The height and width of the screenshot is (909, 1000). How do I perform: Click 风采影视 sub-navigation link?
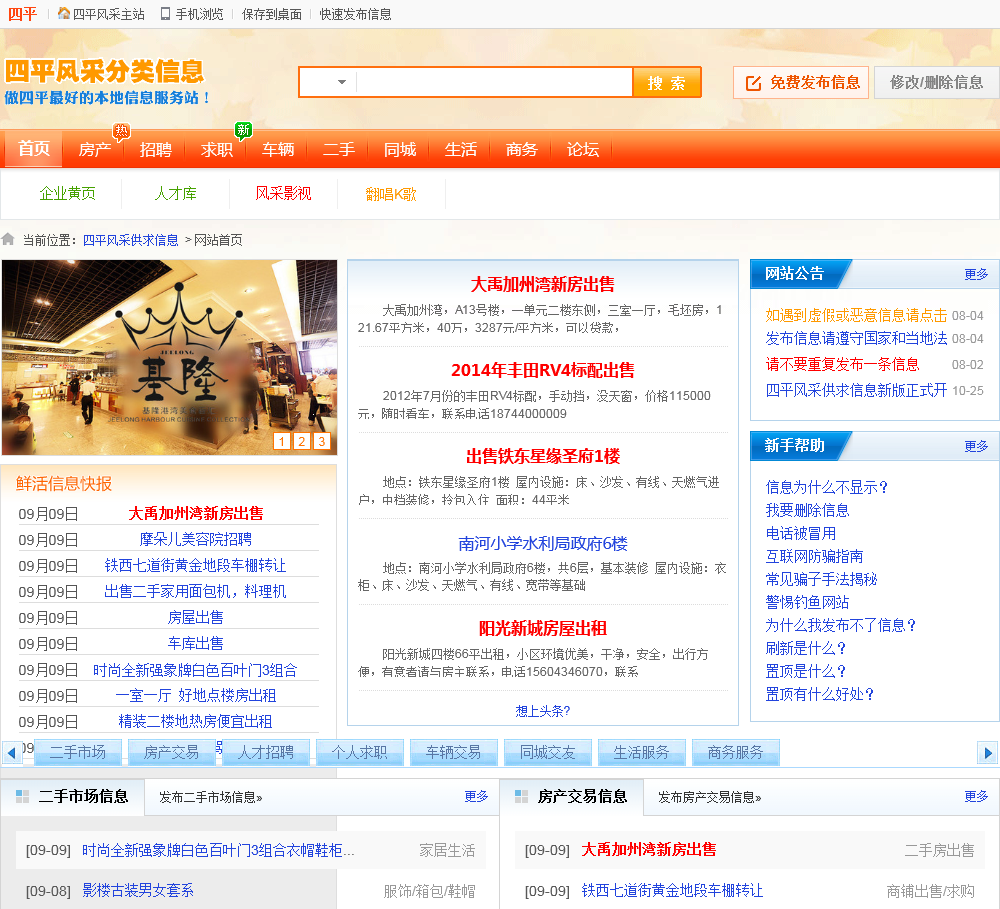tap(283, 193)
